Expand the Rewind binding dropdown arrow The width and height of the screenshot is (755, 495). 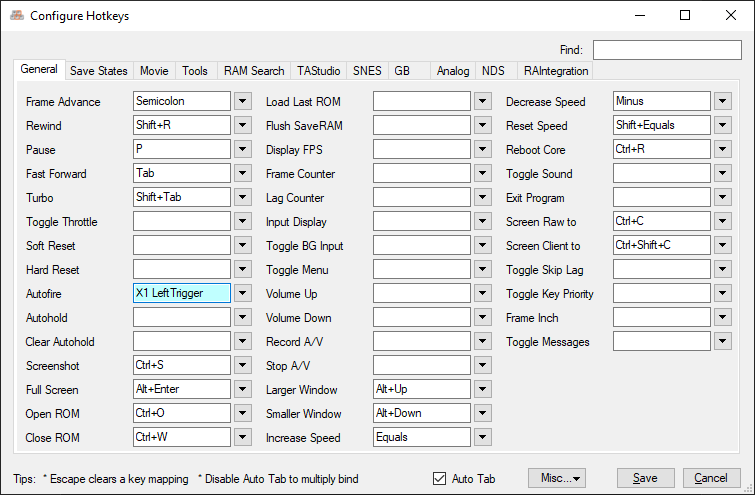243,125
